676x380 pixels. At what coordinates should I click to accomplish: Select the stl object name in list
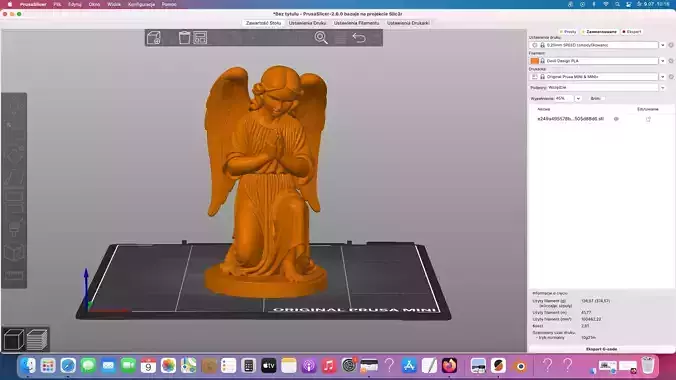570,119
